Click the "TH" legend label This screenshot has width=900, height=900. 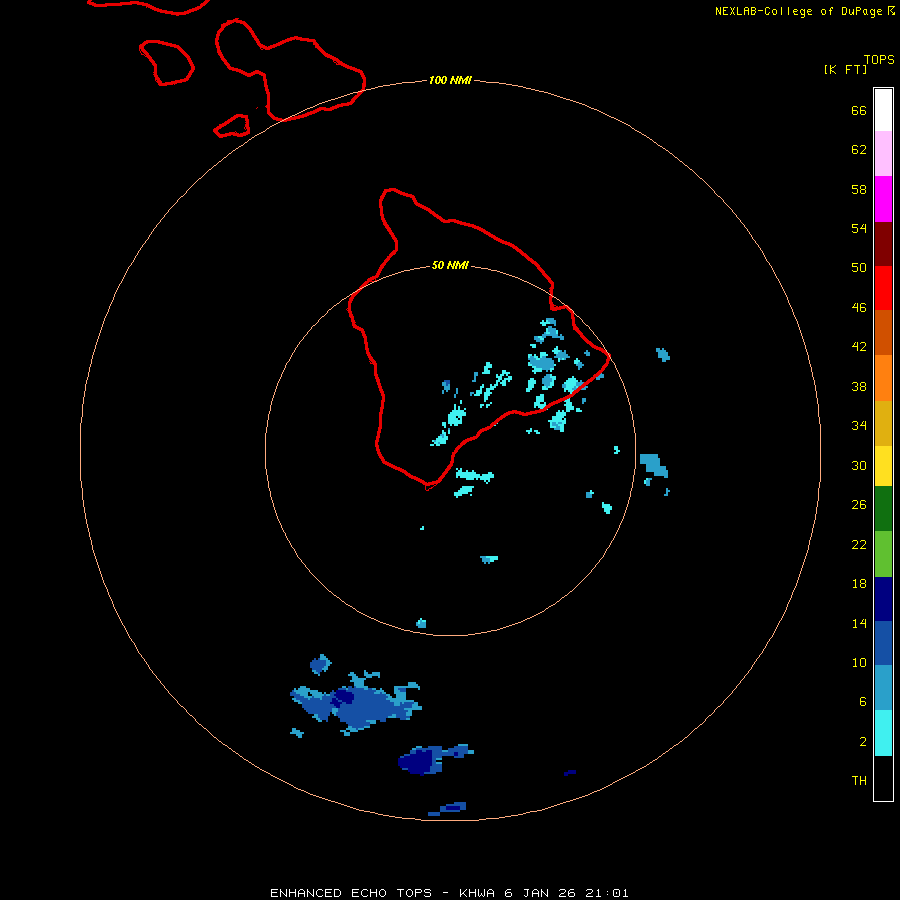pos(859,781)
